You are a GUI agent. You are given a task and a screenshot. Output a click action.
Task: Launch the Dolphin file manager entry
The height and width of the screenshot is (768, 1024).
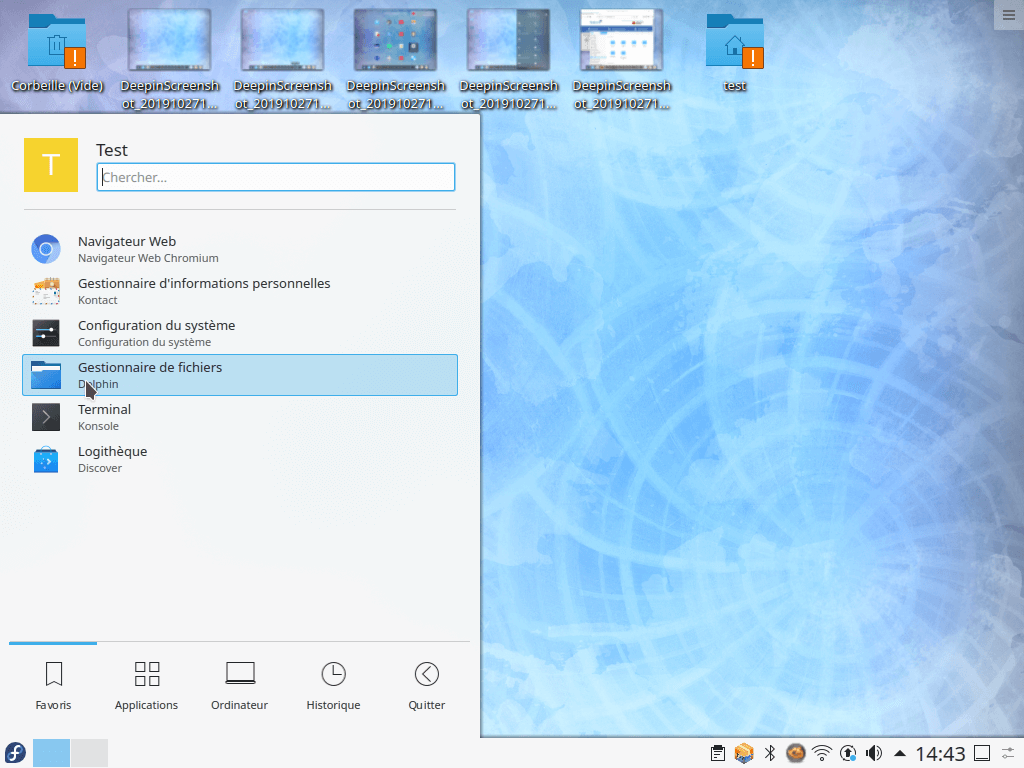click(x=240, y=375)
